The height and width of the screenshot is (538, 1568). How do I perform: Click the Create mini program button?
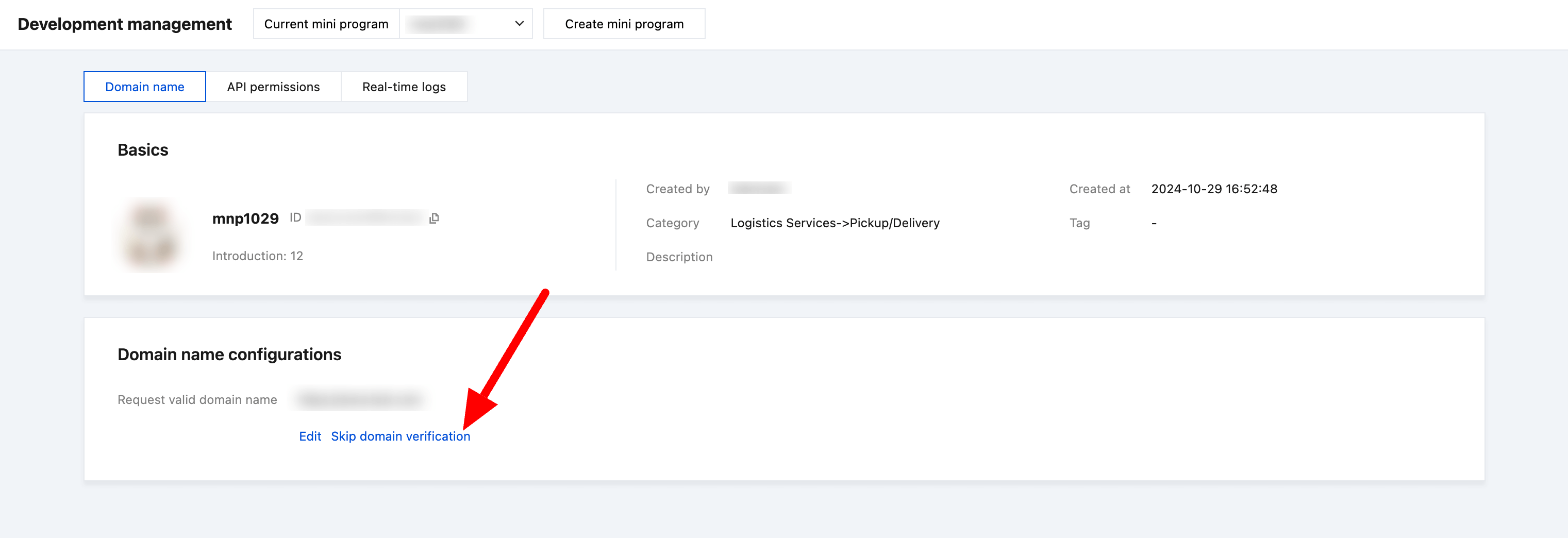(623, 24)
